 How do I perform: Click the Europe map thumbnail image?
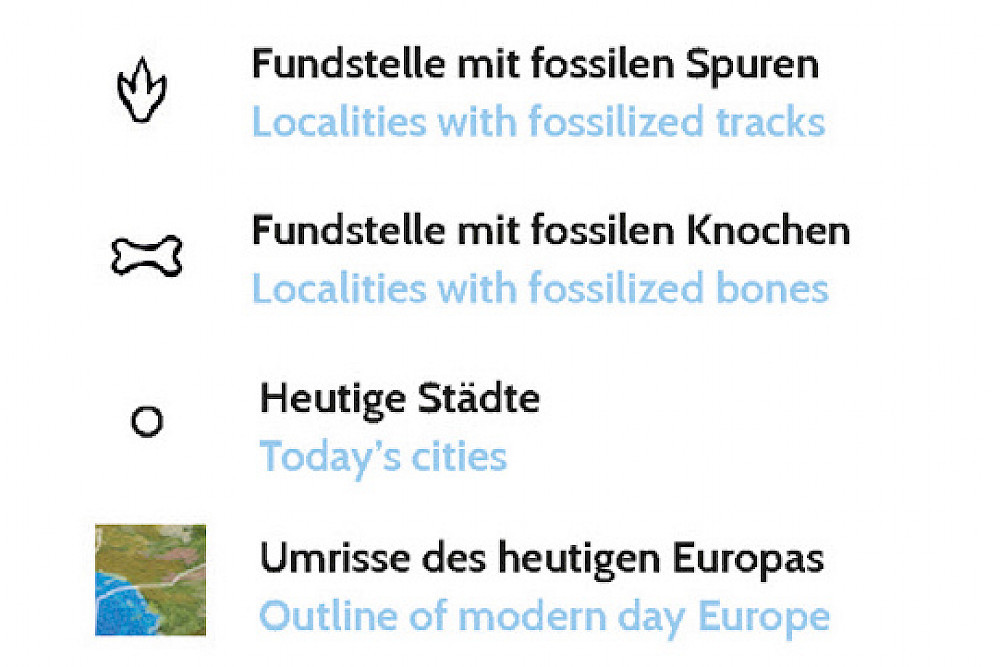point(150,580)
